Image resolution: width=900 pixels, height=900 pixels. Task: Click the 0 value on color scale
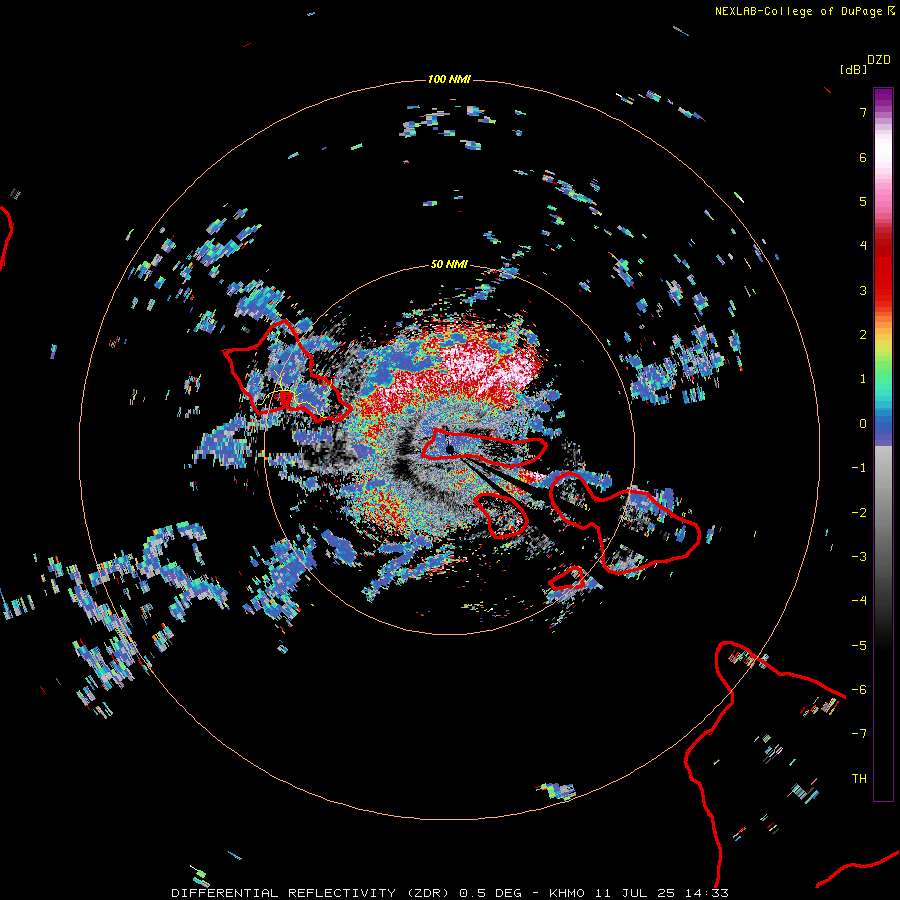coord(863,424)
